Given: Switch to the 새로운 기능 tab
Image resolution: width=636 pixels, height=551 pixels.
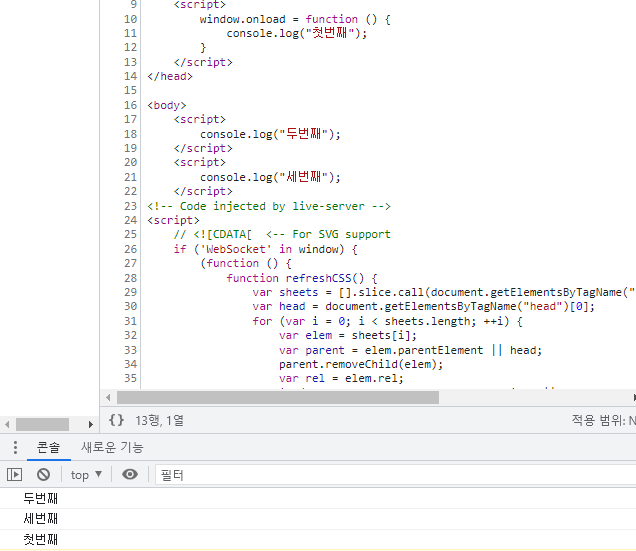Looking at the screenshot, I should click(112, 447).
